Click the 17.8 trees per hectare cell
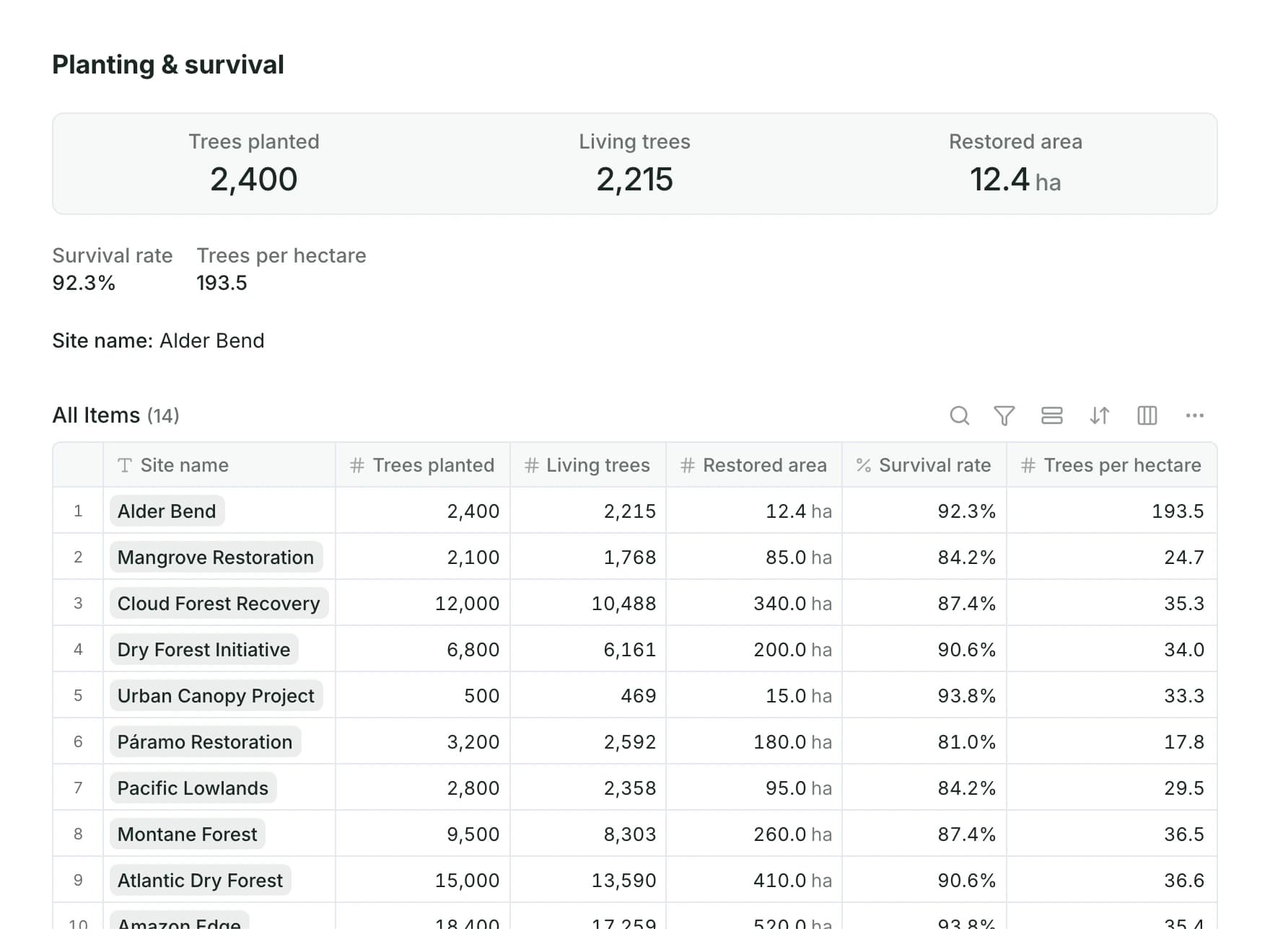Viewport: 1270px width, 952px height. pos(1112,742)
